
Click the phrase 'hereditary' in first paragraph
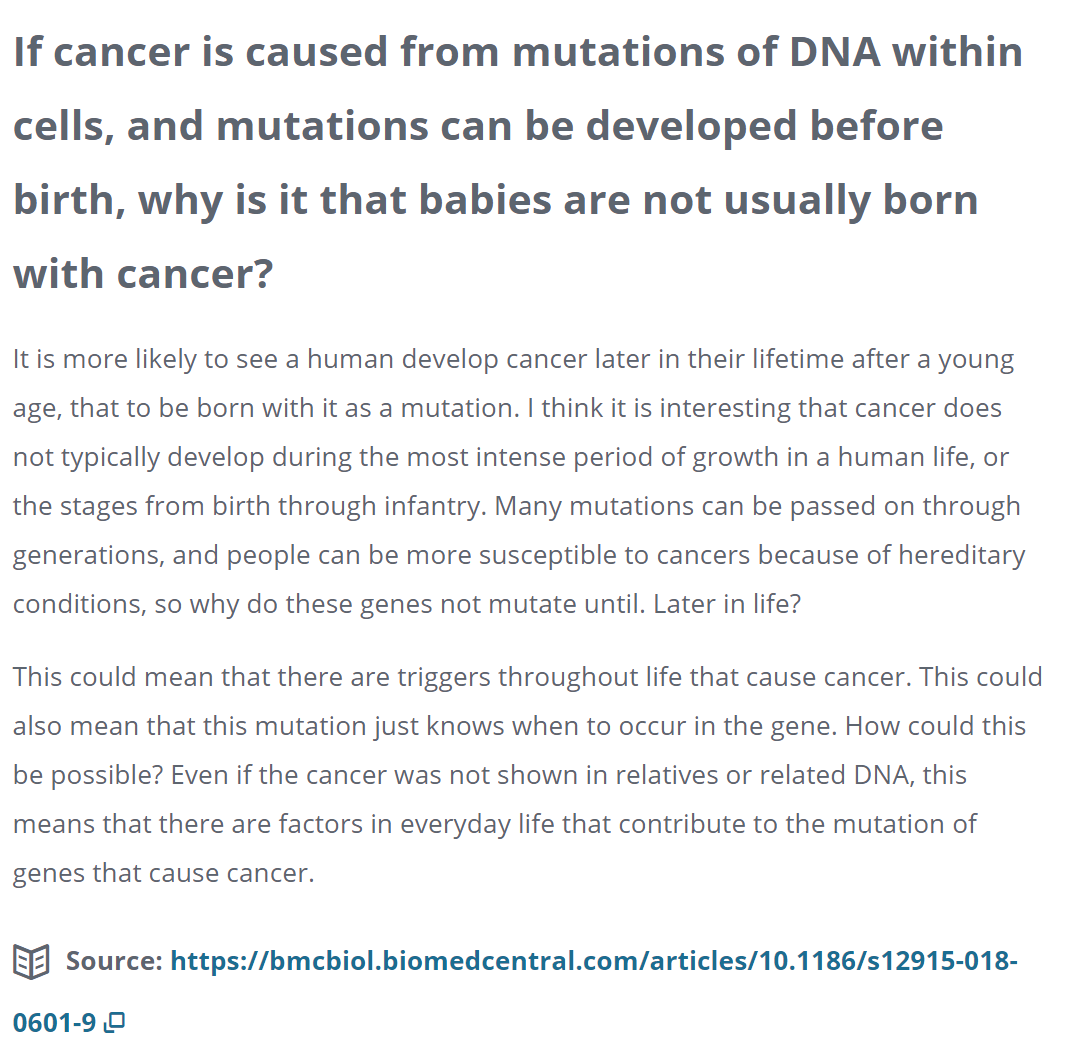962,555
